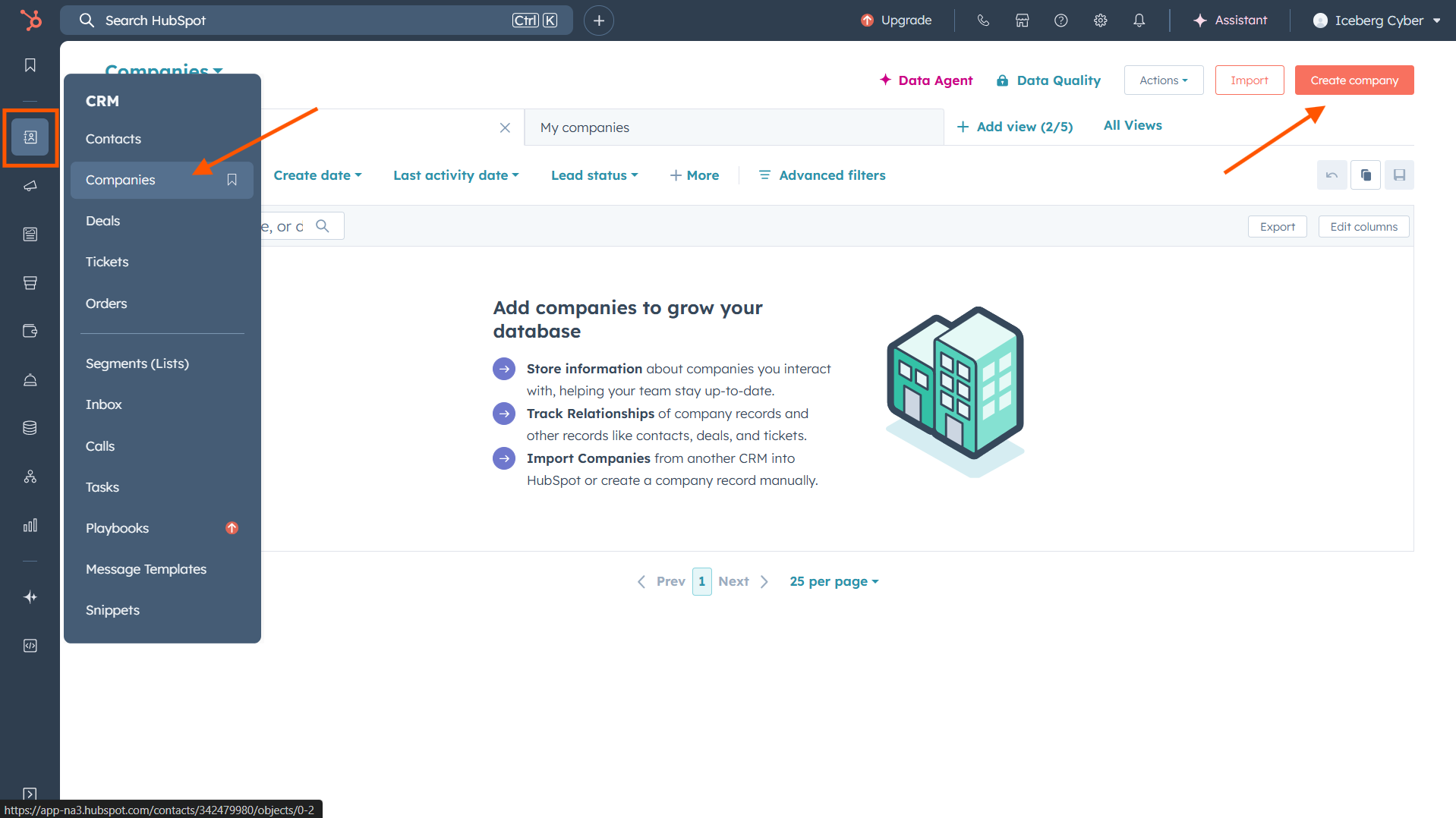Open the Service bell sidebar icon
The width and height of the screenshot is (1456, 818).
tap(30, 379)
